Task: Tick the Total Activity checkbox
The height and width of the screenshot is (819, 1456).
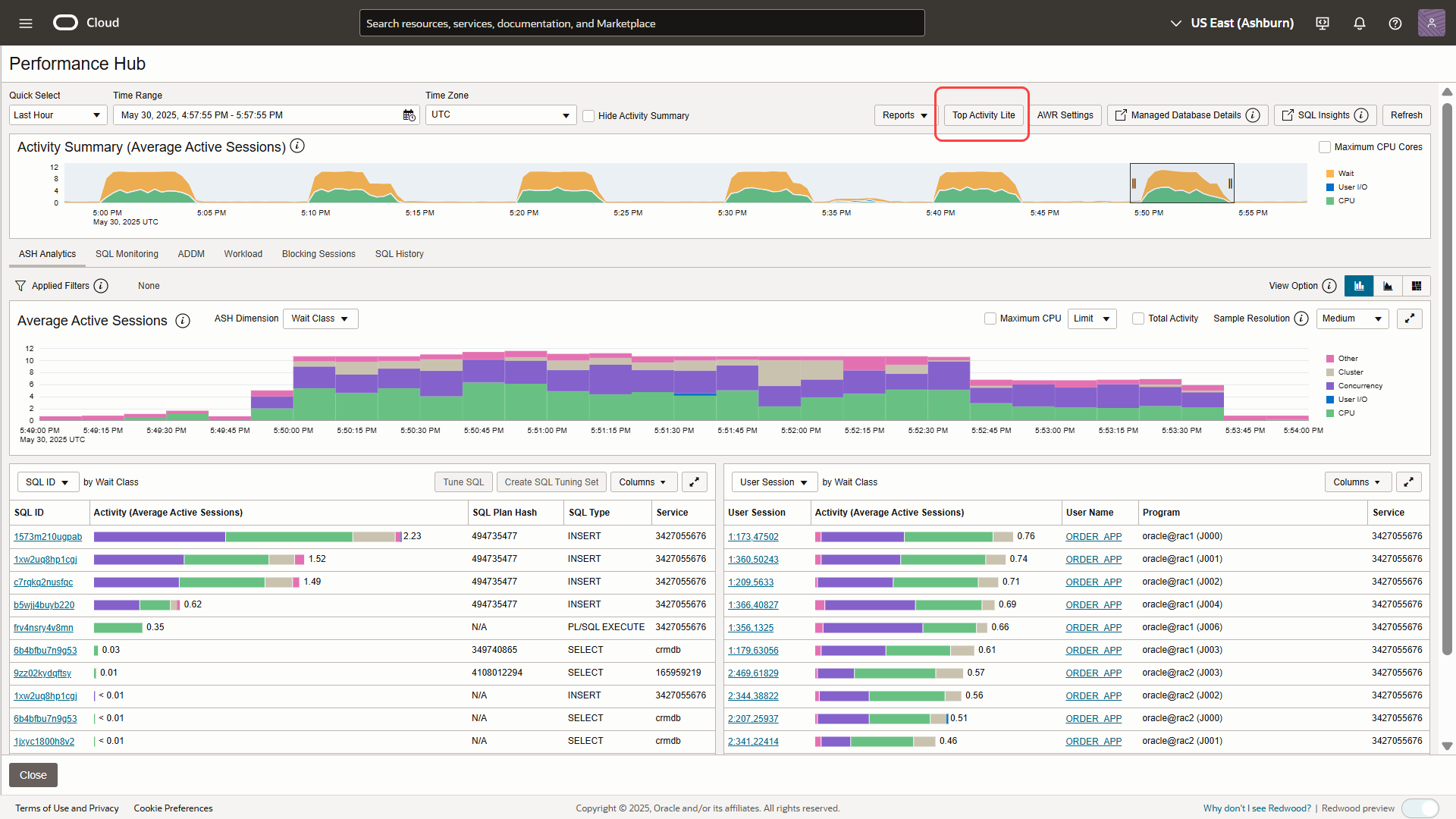Action: point(1138,318)
